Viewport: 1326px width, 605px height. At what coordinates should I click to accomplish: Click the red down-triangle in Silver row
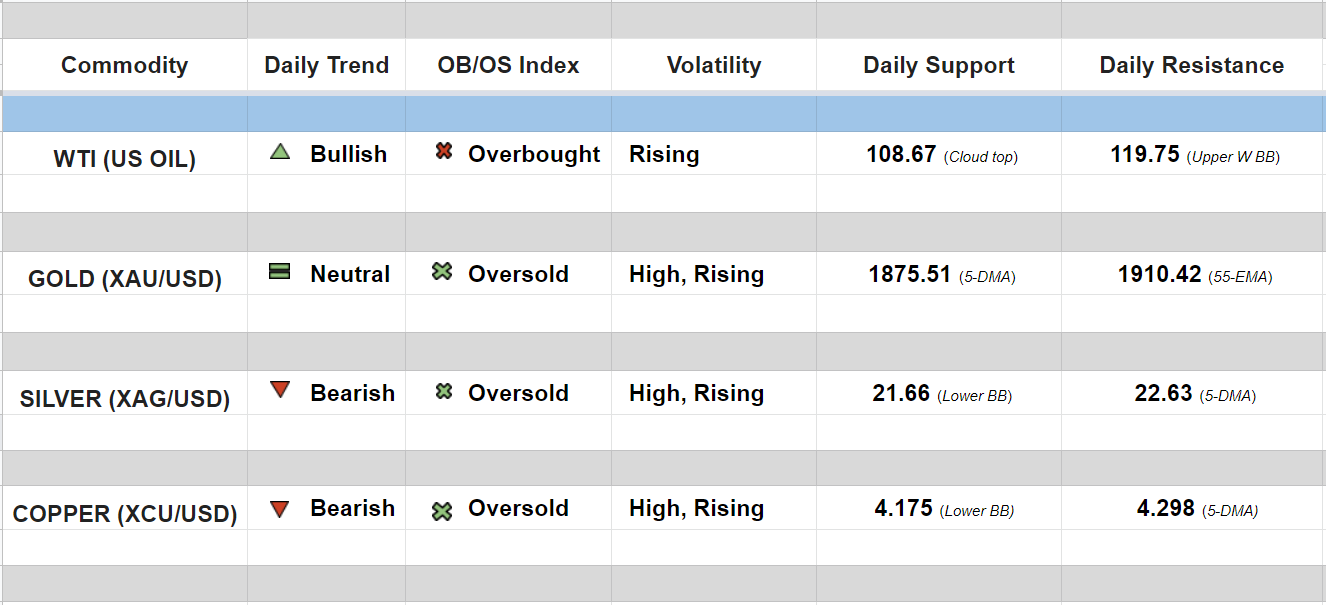tap(280, 390)
